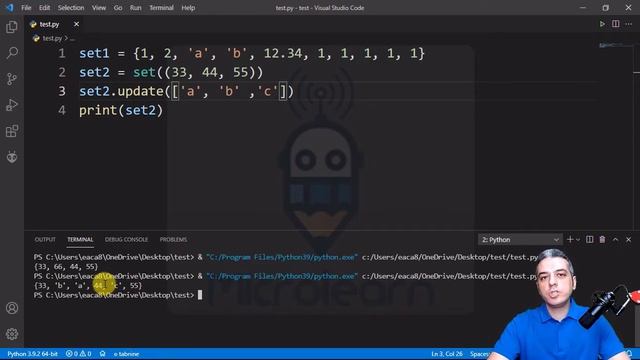Kill terminal with trash icon

(602, 240)
